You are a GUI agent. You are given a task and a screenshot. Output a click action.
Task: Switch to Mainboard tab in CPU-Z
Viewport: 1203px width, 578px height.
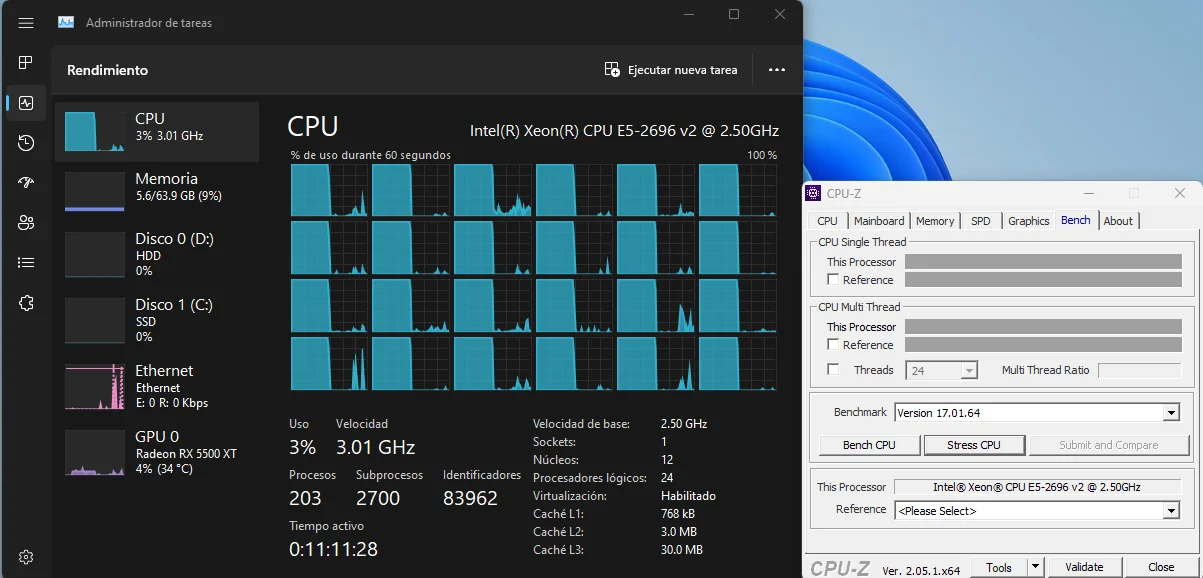coord(879,221)
